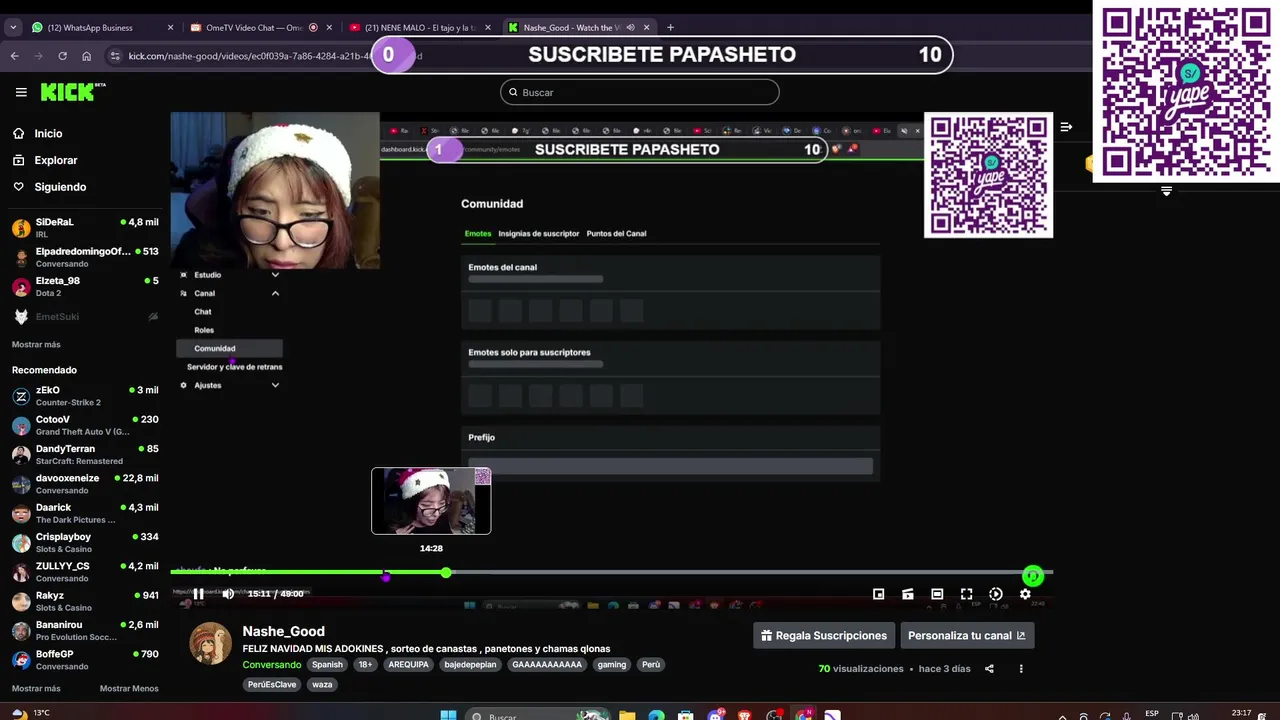The image size is (1280, 720).
Task: Open Daarick recommended channel
Action: [84, 513]
